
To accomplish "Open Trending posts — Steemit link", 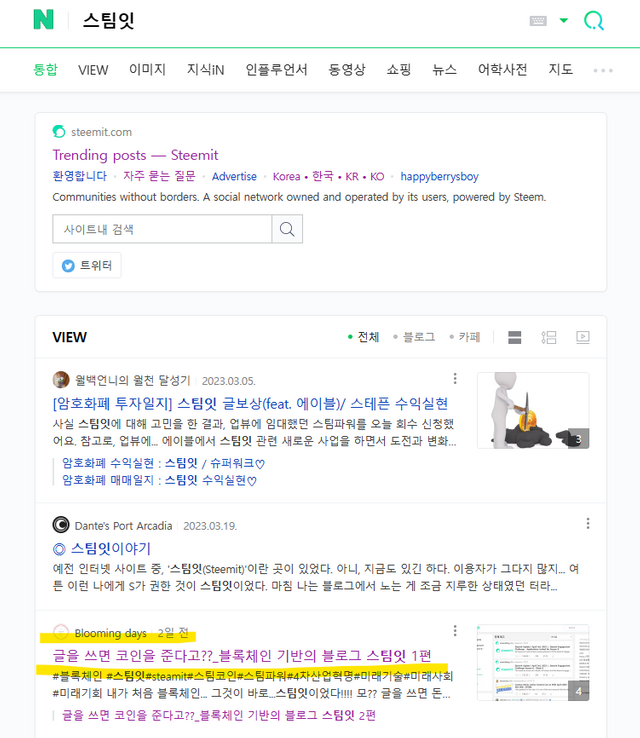I will (x=136, y=155).
